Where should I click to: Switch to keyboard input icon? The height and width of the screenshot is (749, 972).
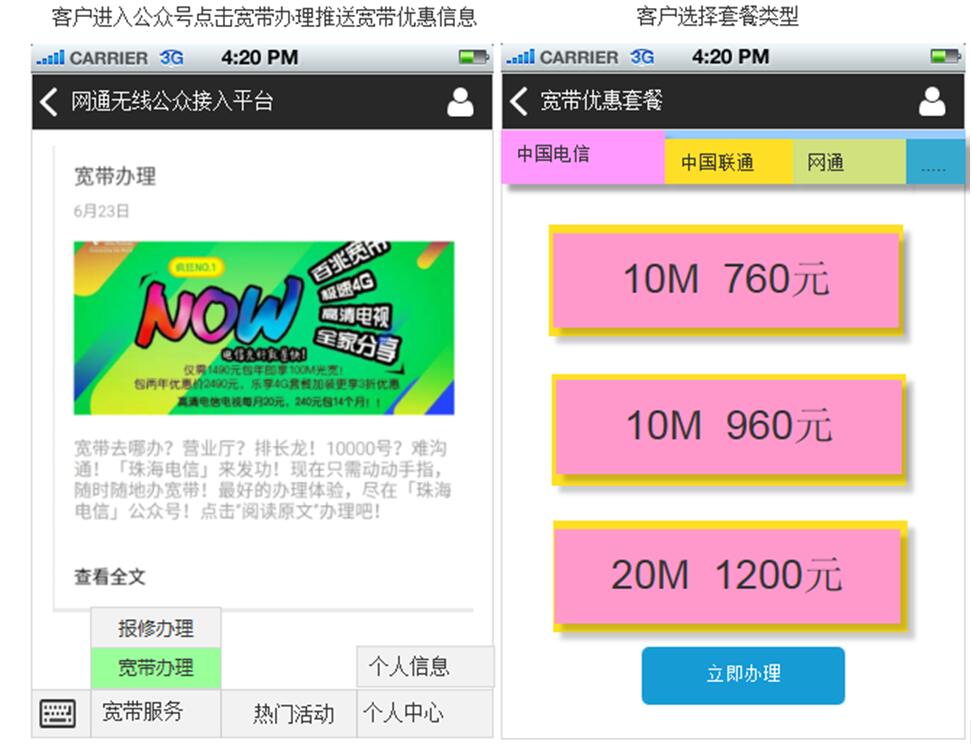(58, 714)
